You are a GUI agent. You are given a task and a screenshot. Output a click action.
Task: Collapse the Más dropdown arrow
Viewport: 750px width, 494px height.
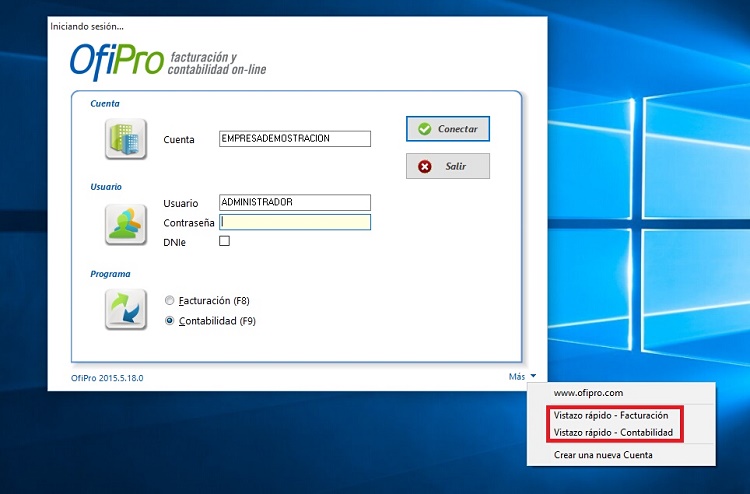pos(533,377)
